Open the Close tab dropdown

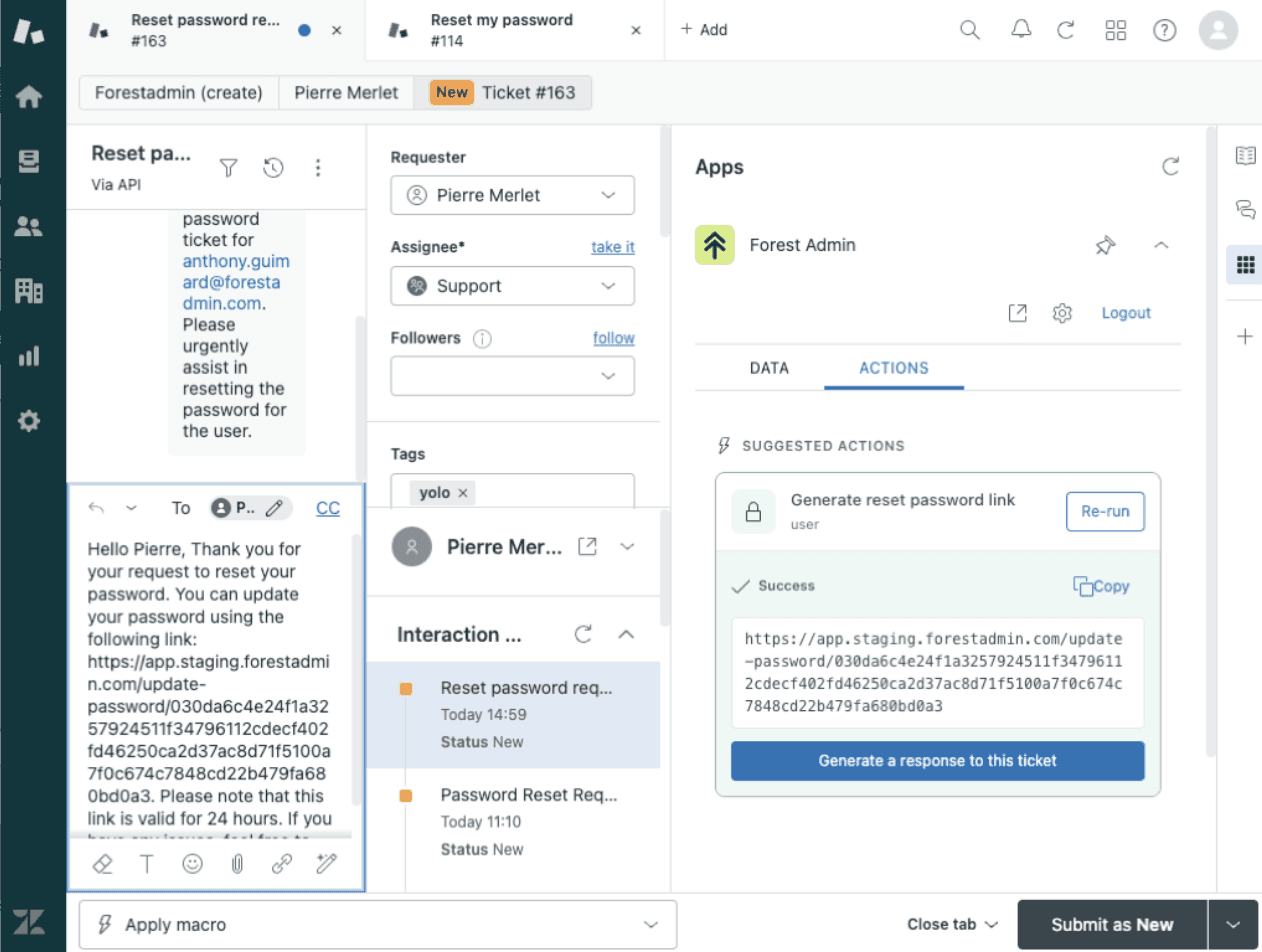(x=953, y=925)
